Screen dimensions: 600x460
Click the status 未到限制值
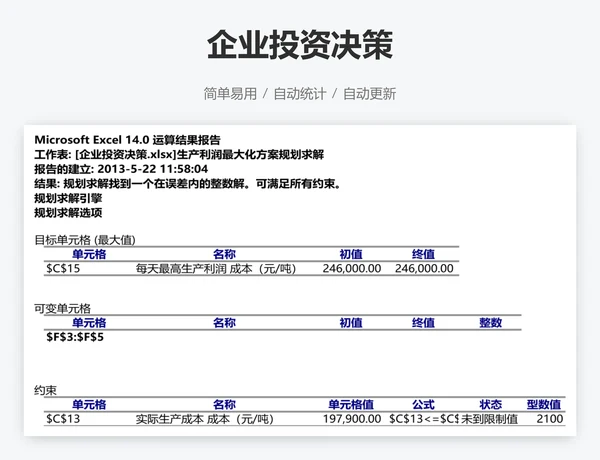tap(489, 419)
